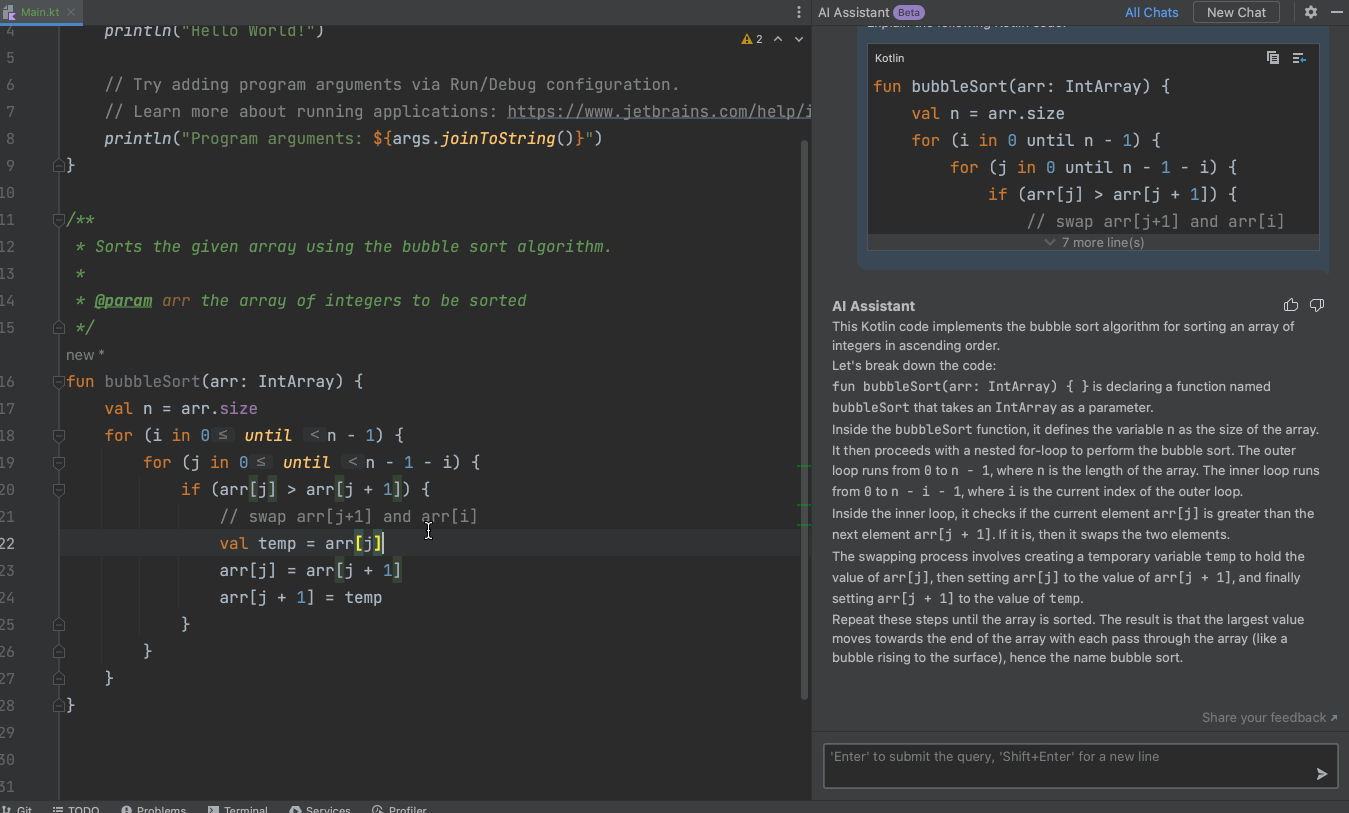This screenshot has width=1349, height=813.
Task: Open All Chats list
Action: [1151, 12]
